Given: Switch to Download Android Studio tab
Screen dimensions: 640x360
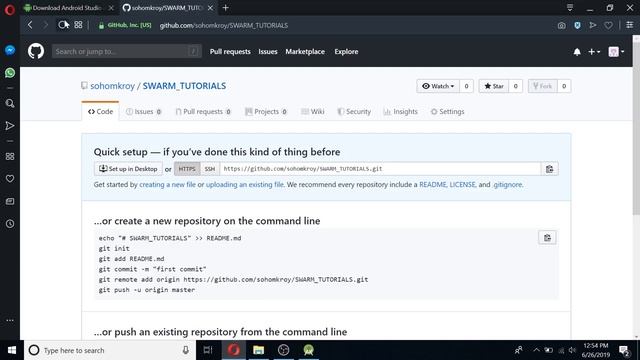Looking at the screenshot, I should tap(67, 8).
